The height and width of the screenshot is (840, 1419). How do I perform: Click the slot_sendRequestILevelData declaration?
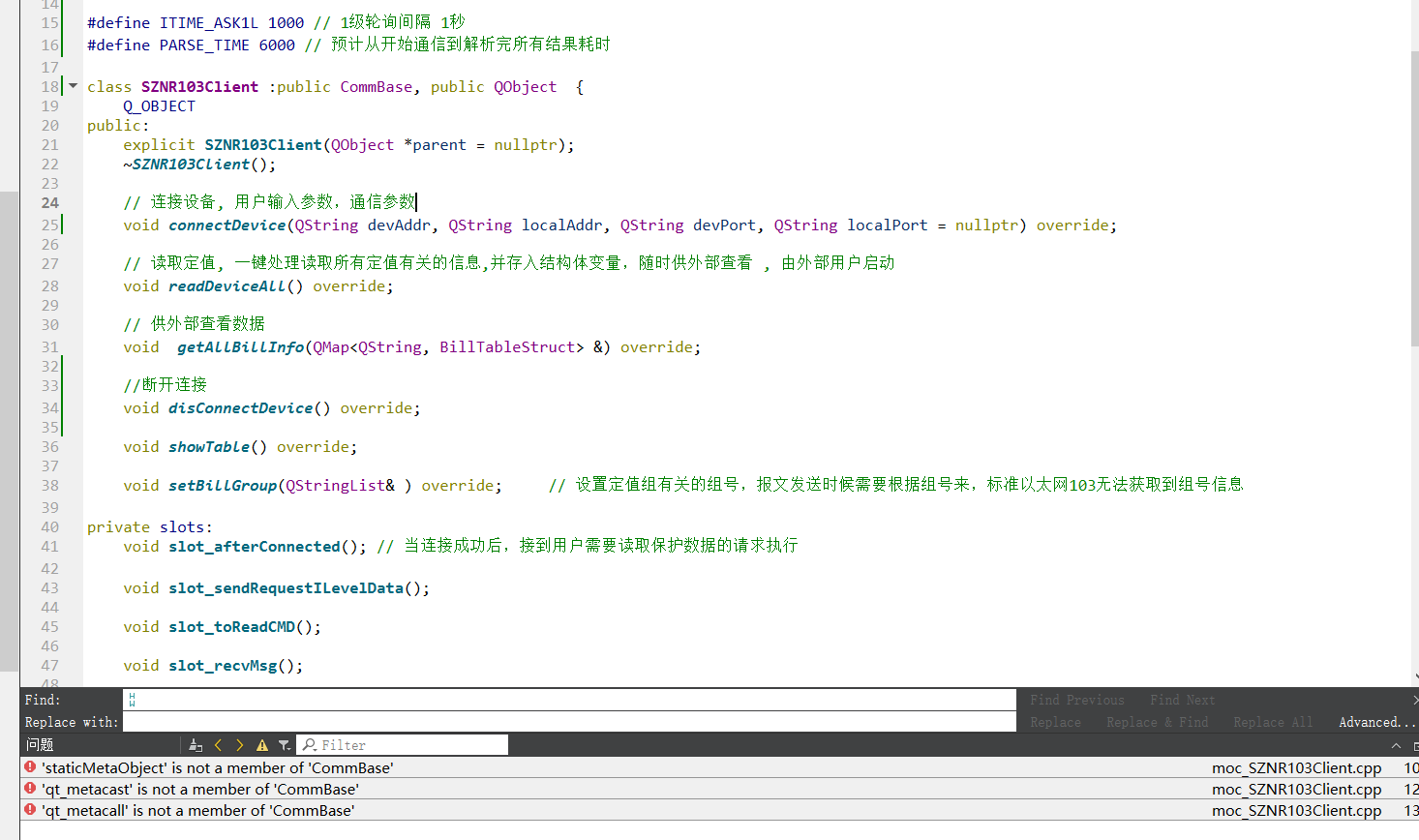(x=286, y=587)
